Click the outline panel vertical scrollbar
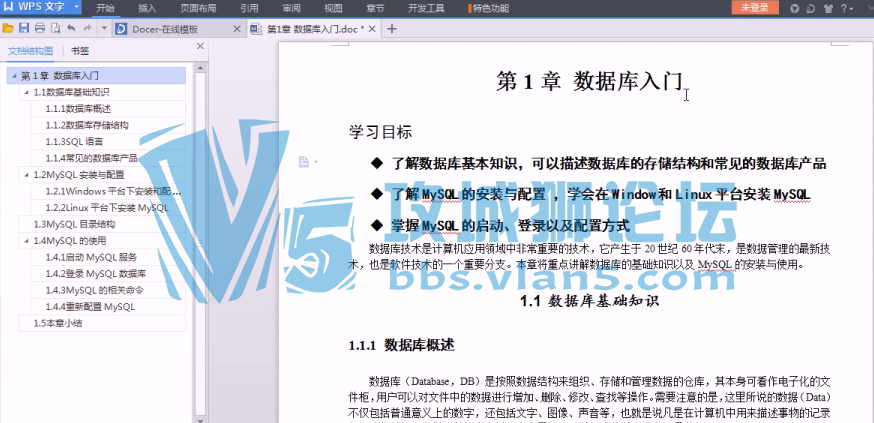Image resolution: width=874 pixels, height=423 pixels. click(x=200, y=244)
